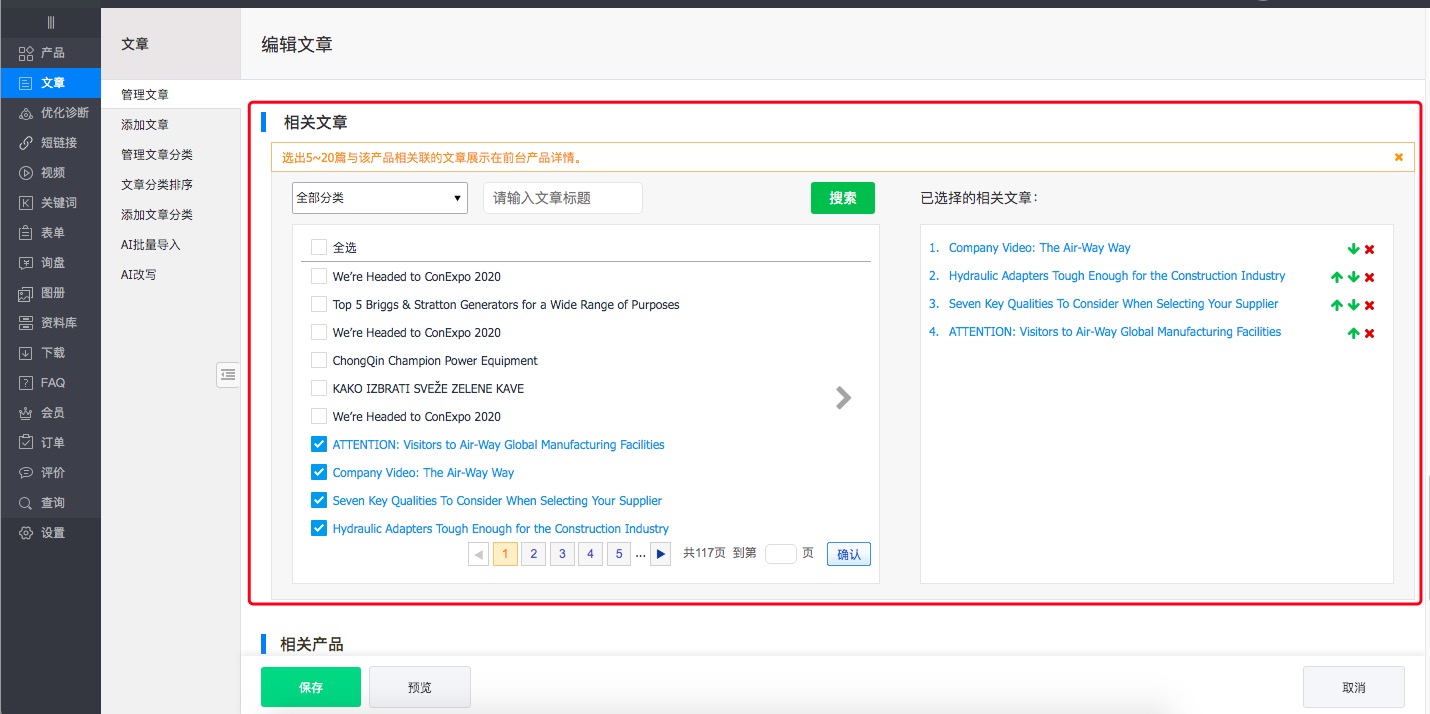Viewport: 1430px width, 714px height.
Task: Click the right chevron to add selected articles
Action: coord(844,398)
